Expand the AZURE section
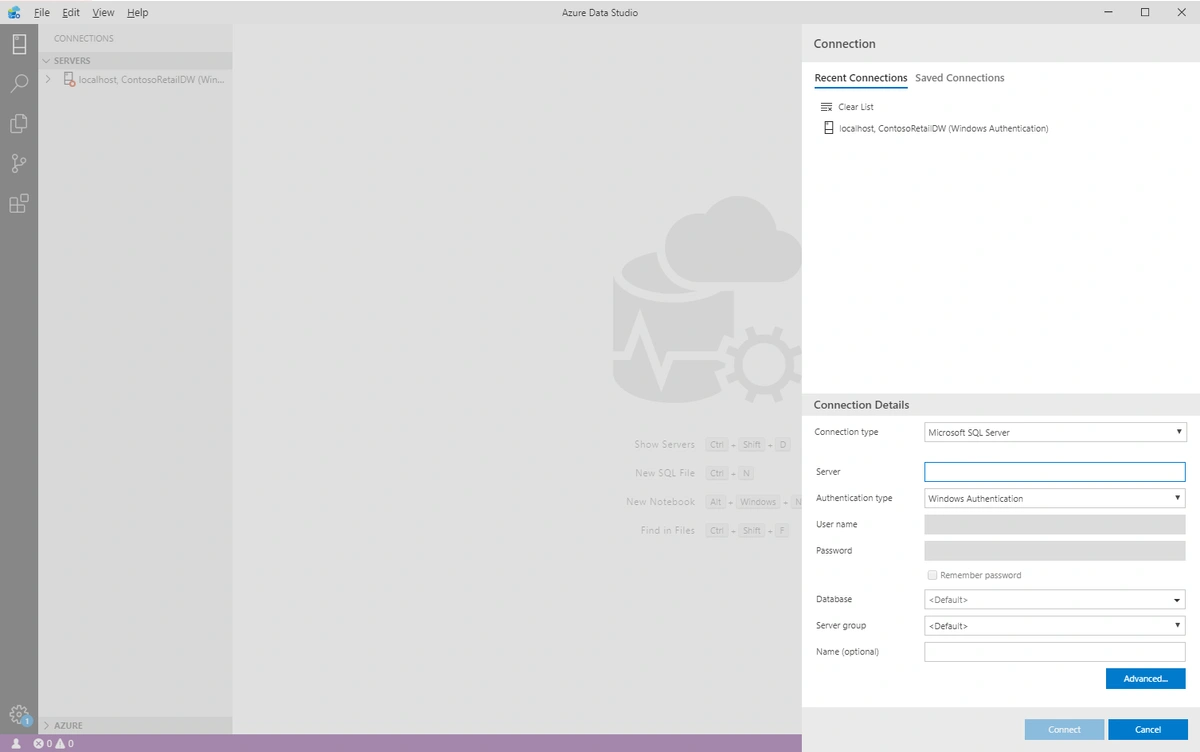The height and width of the screenshot is (752, 1200). pyautogui.click(x=46, y=725)
